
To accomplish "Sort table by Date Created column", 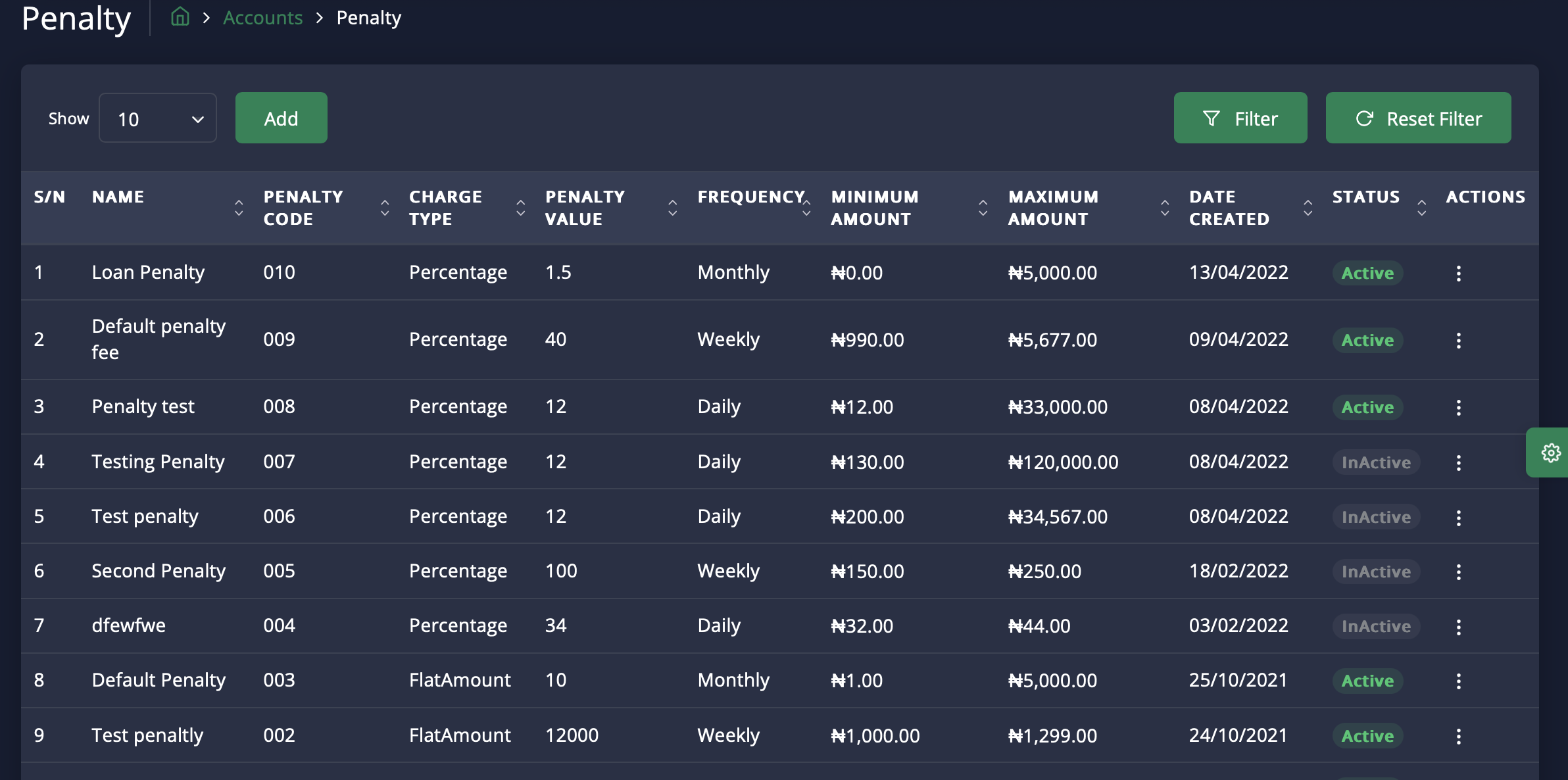I will click(x=1308, y=208).
